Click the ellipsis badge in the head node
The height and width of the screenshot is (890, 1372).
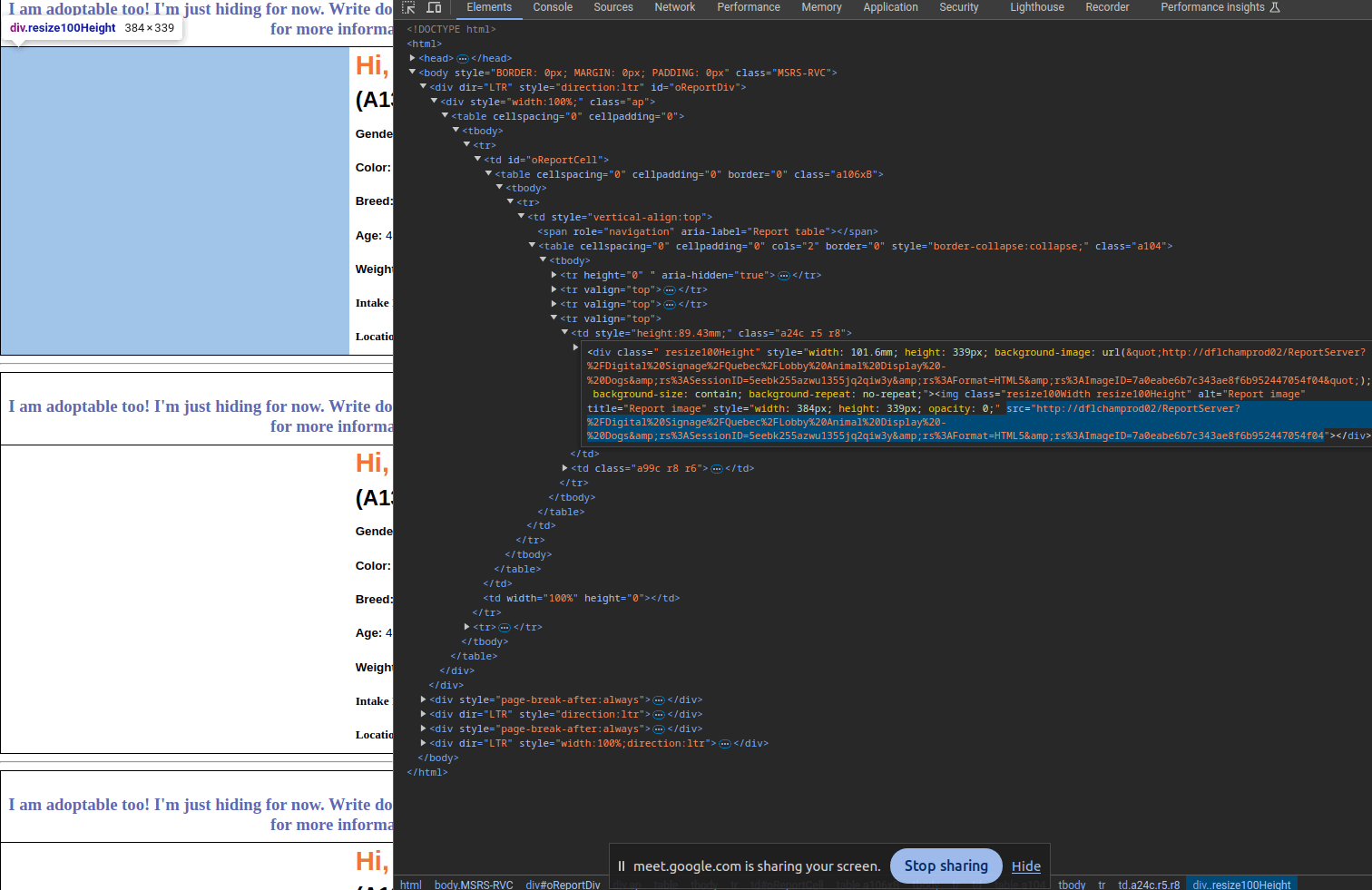point(462,58)
